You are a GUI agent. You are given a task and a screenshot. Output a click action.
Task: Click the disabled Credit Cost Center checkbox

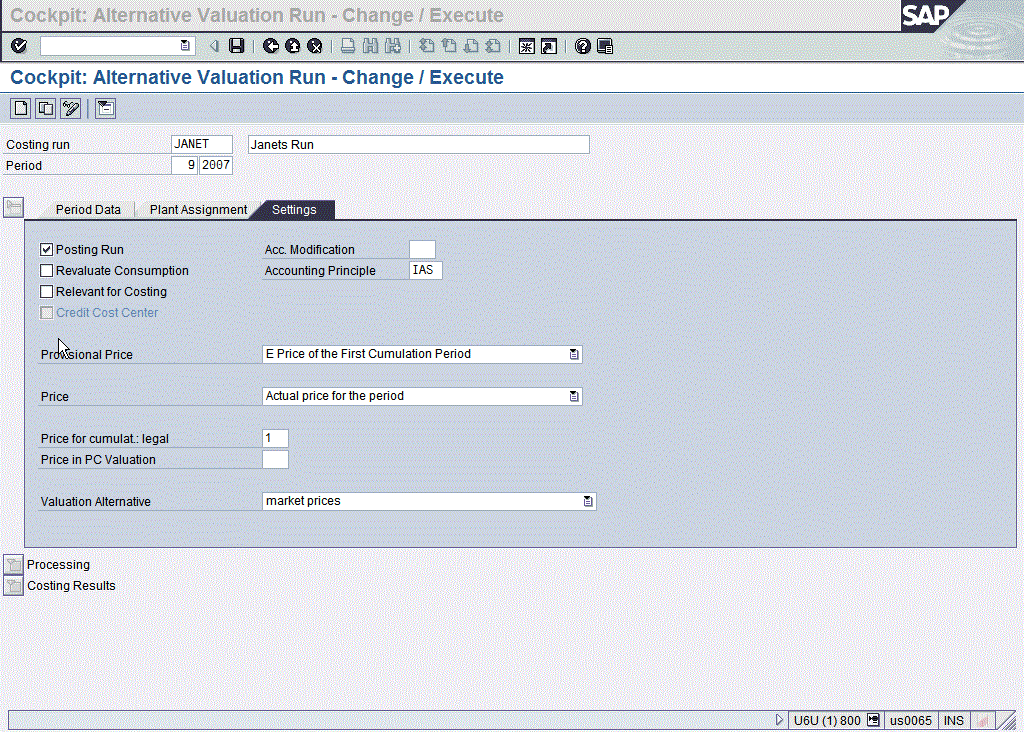coord(46,313)
